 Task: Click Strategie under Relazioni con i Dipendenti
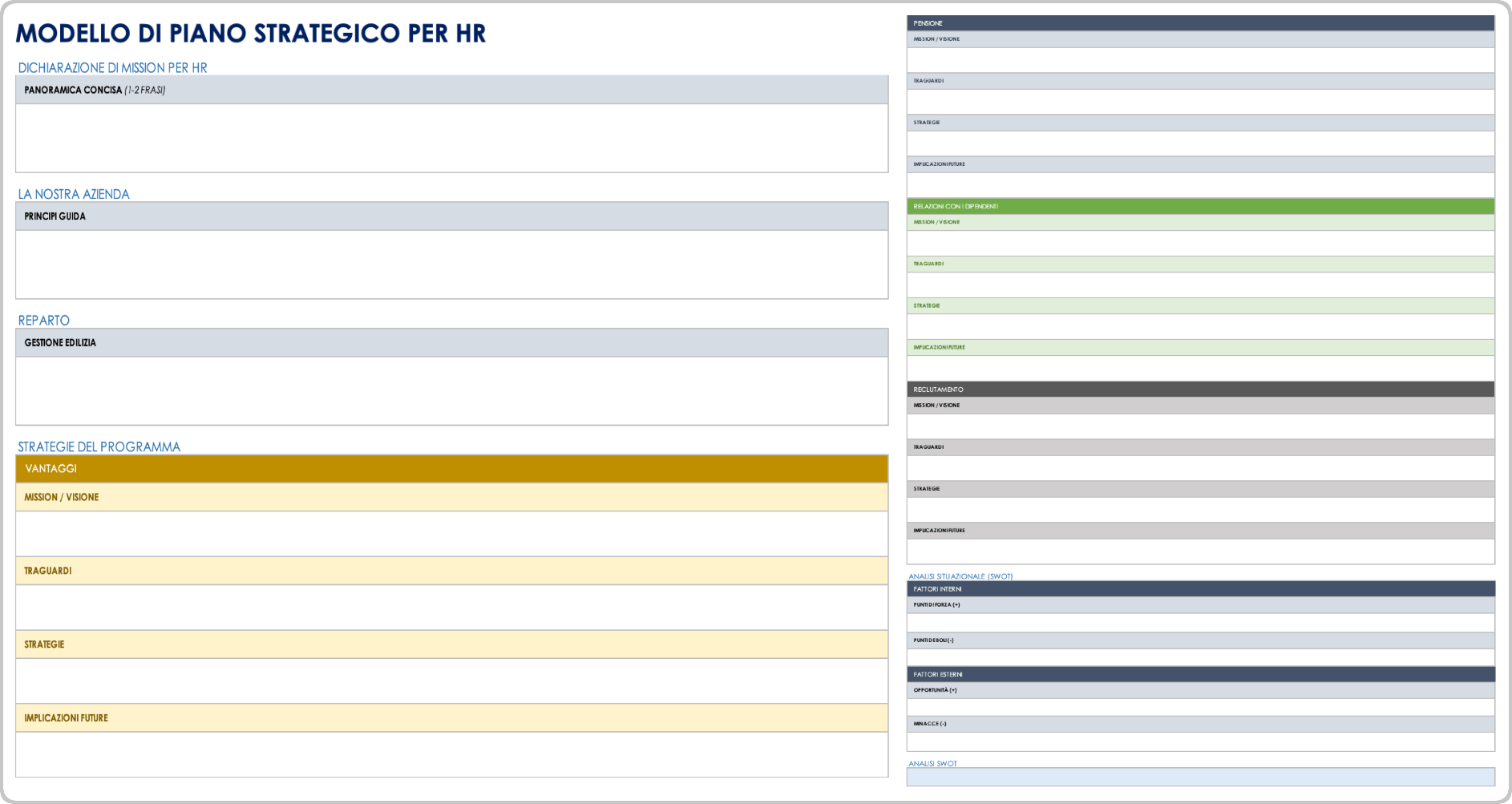coord(927,305)
